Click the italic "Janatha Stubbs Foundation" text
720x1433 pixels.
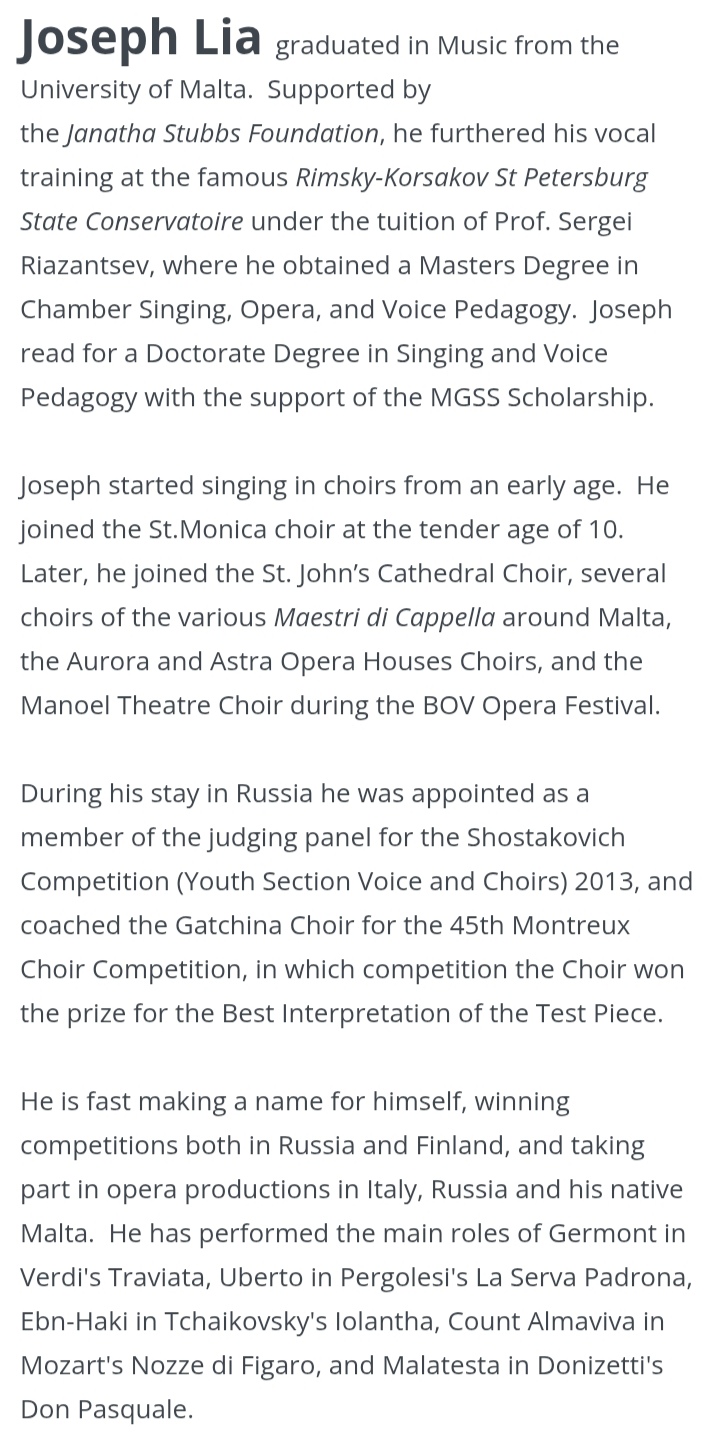(x=223, y=133)
